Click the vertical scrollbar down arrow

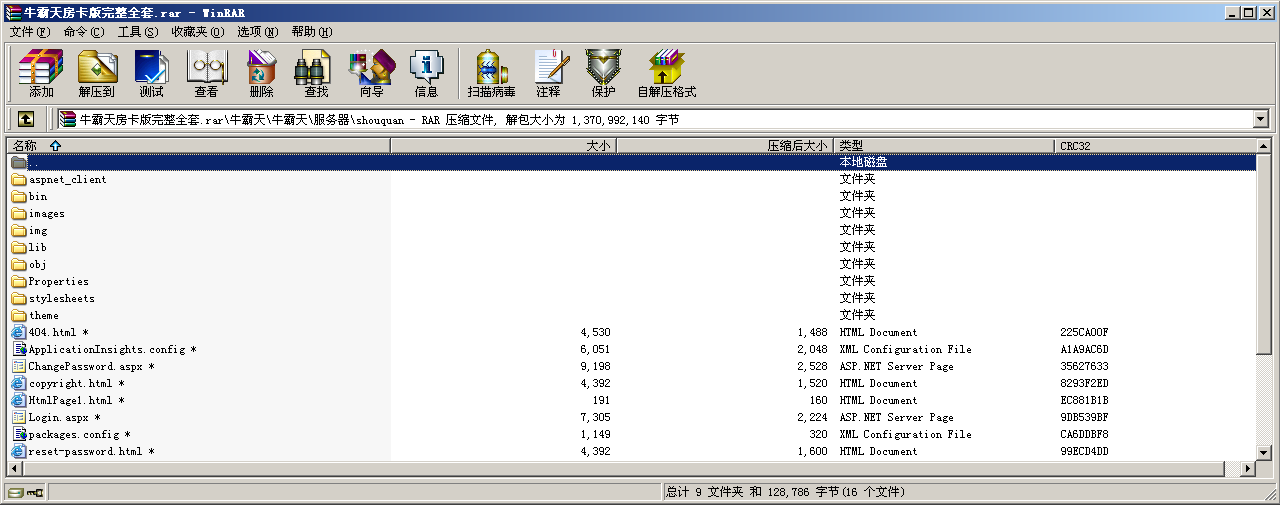[x=1265, y=452]
